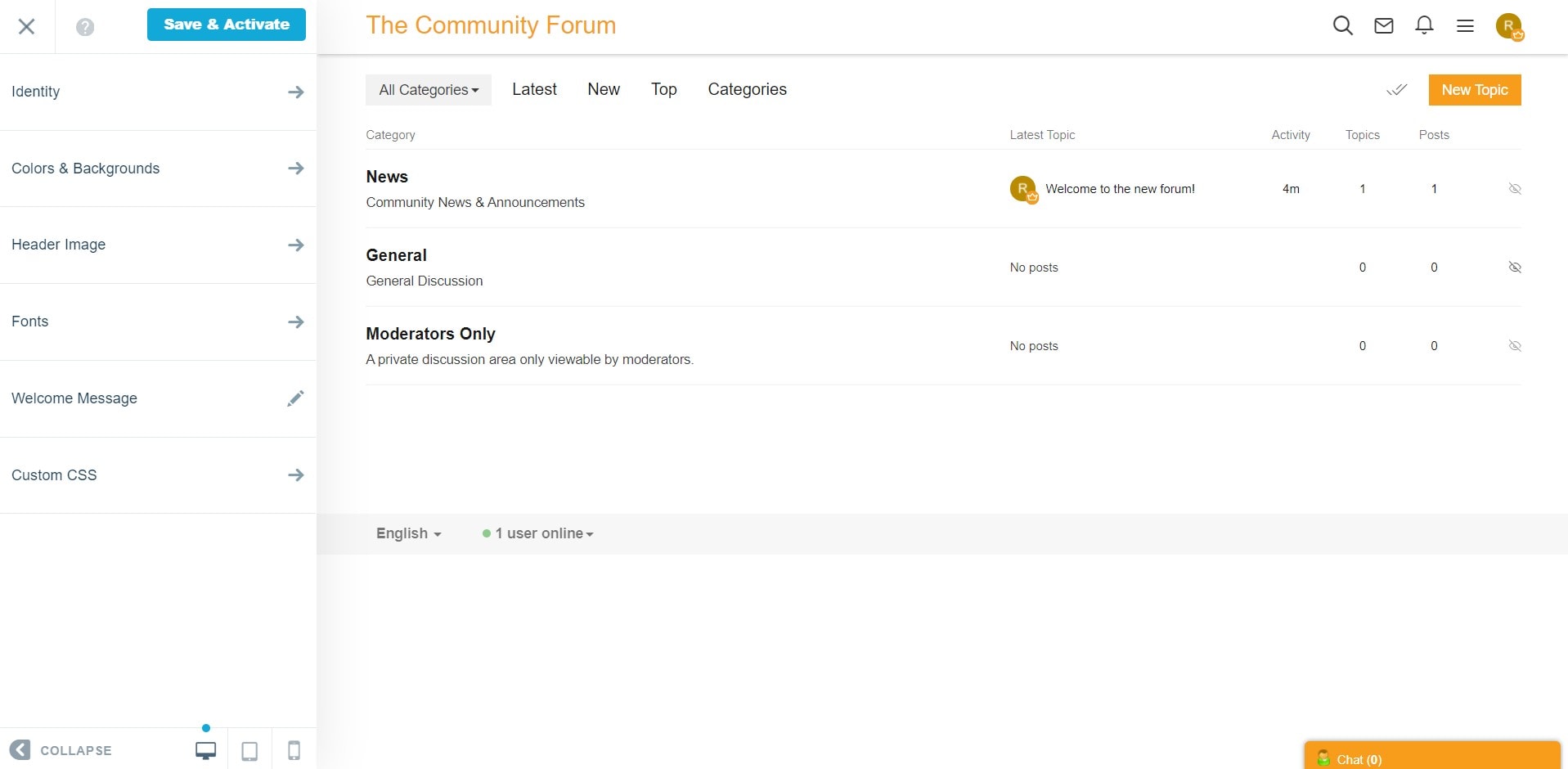Click the help question mark icon

click(x=85, y=27)
